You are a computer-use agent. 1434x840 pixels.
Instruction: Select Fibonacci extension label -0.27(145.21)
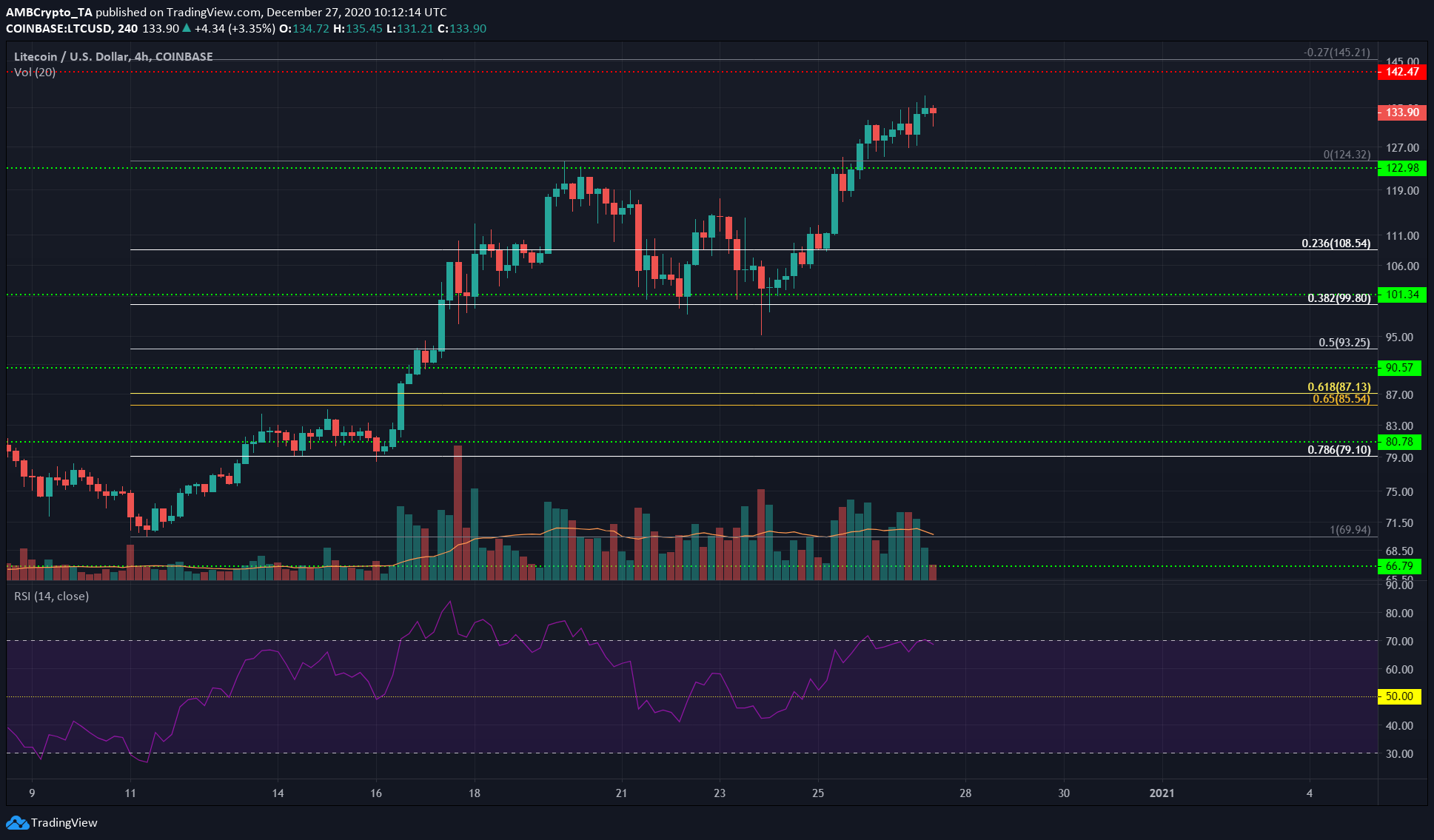point(1337,53)
